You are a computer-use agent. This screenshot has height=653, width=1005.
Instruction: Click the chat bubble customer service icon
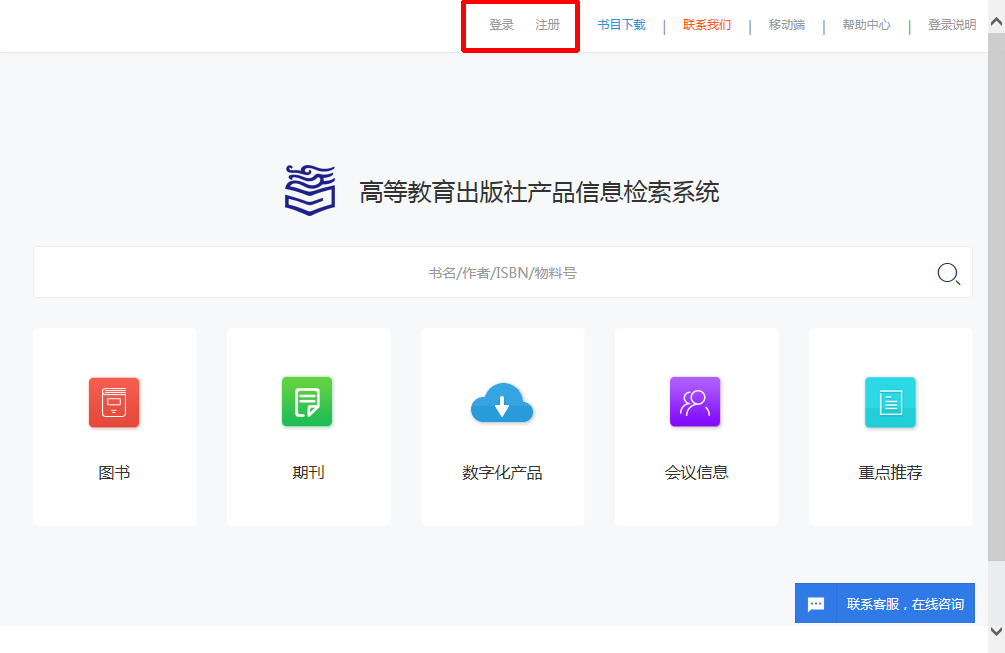[816, 604]
